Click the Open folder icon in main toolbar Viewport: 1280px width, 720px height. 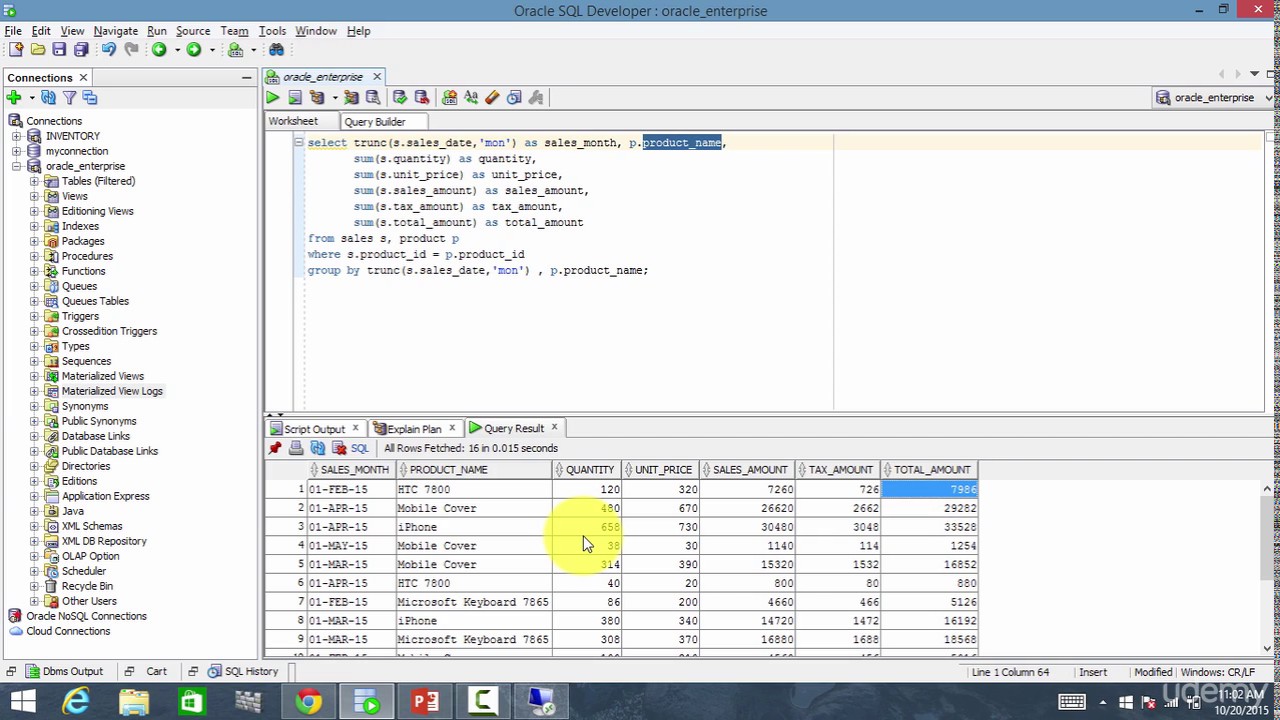point(37,49)
